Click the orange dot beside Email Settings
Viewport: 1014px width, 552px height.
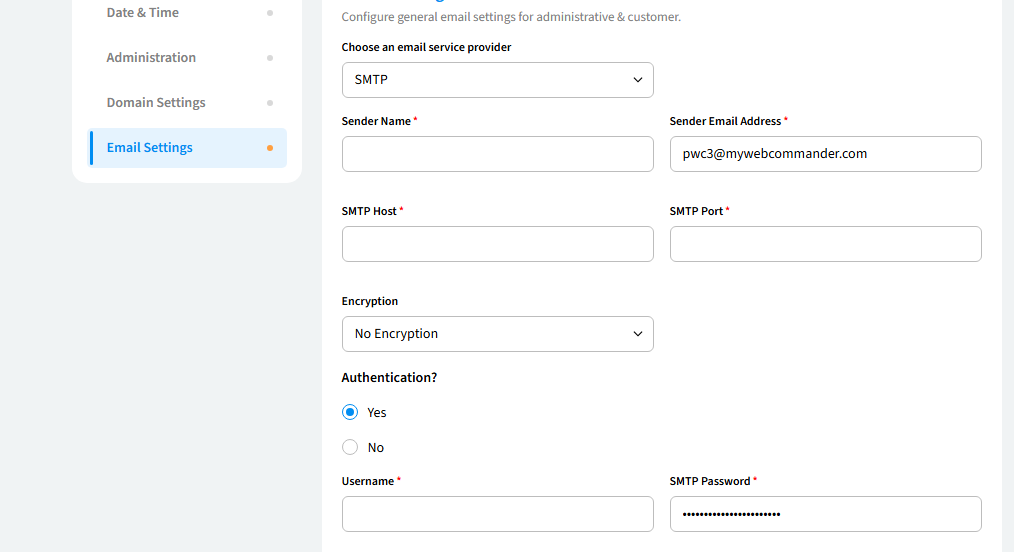pos(270,148)
